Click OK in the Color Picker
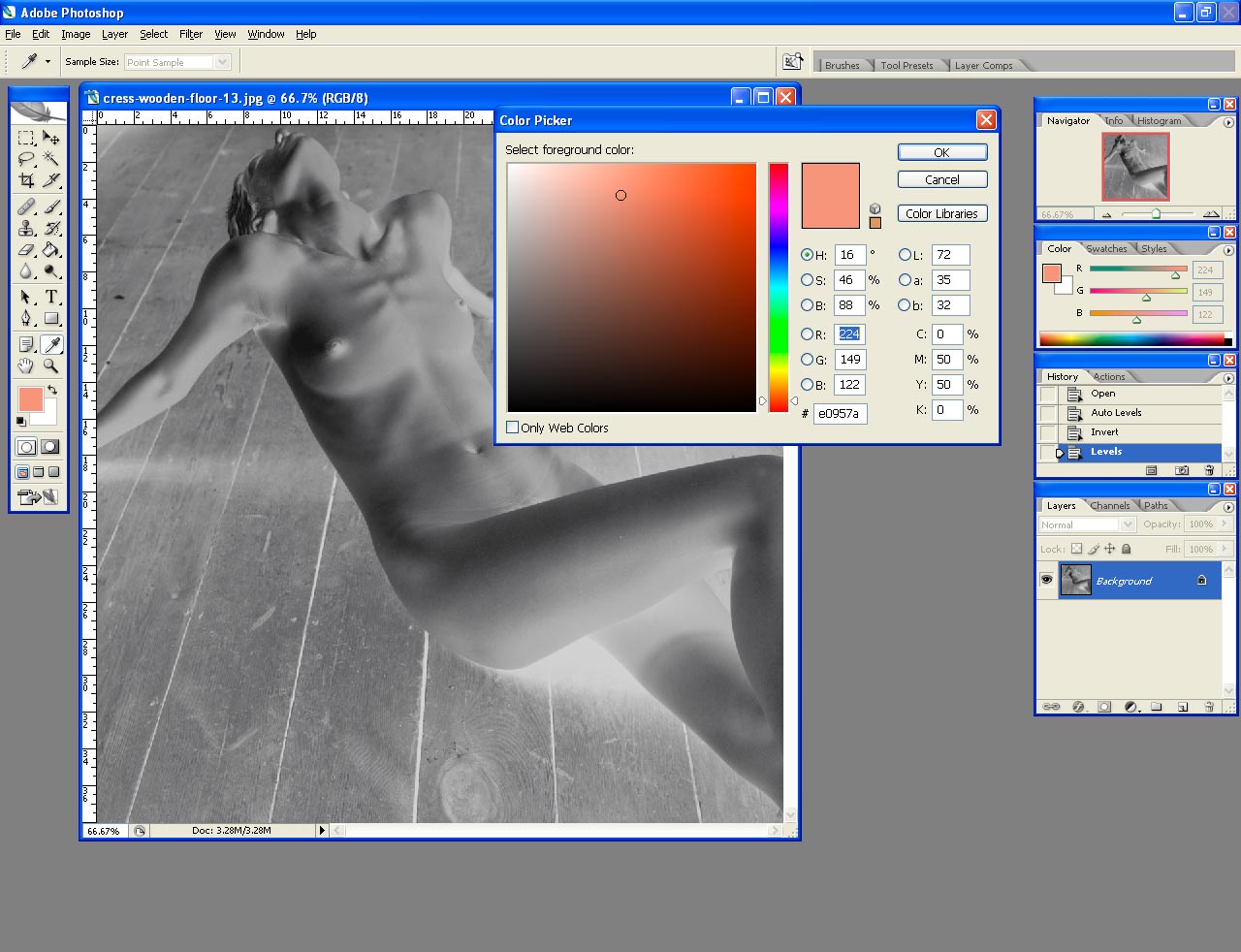 pos(941,152)
